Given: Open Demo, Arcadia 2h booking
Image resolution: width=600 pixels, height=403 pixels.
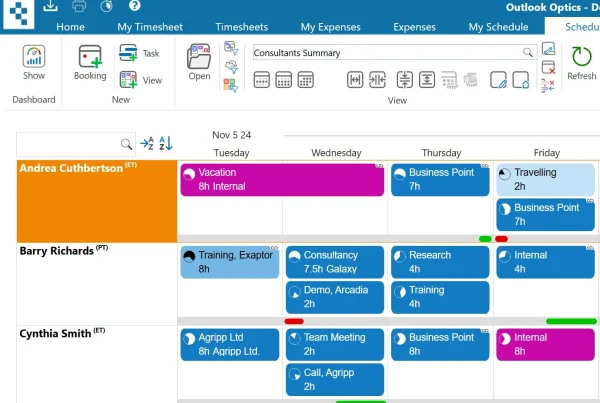Looking at the screenshot, I should pos(335,297).
